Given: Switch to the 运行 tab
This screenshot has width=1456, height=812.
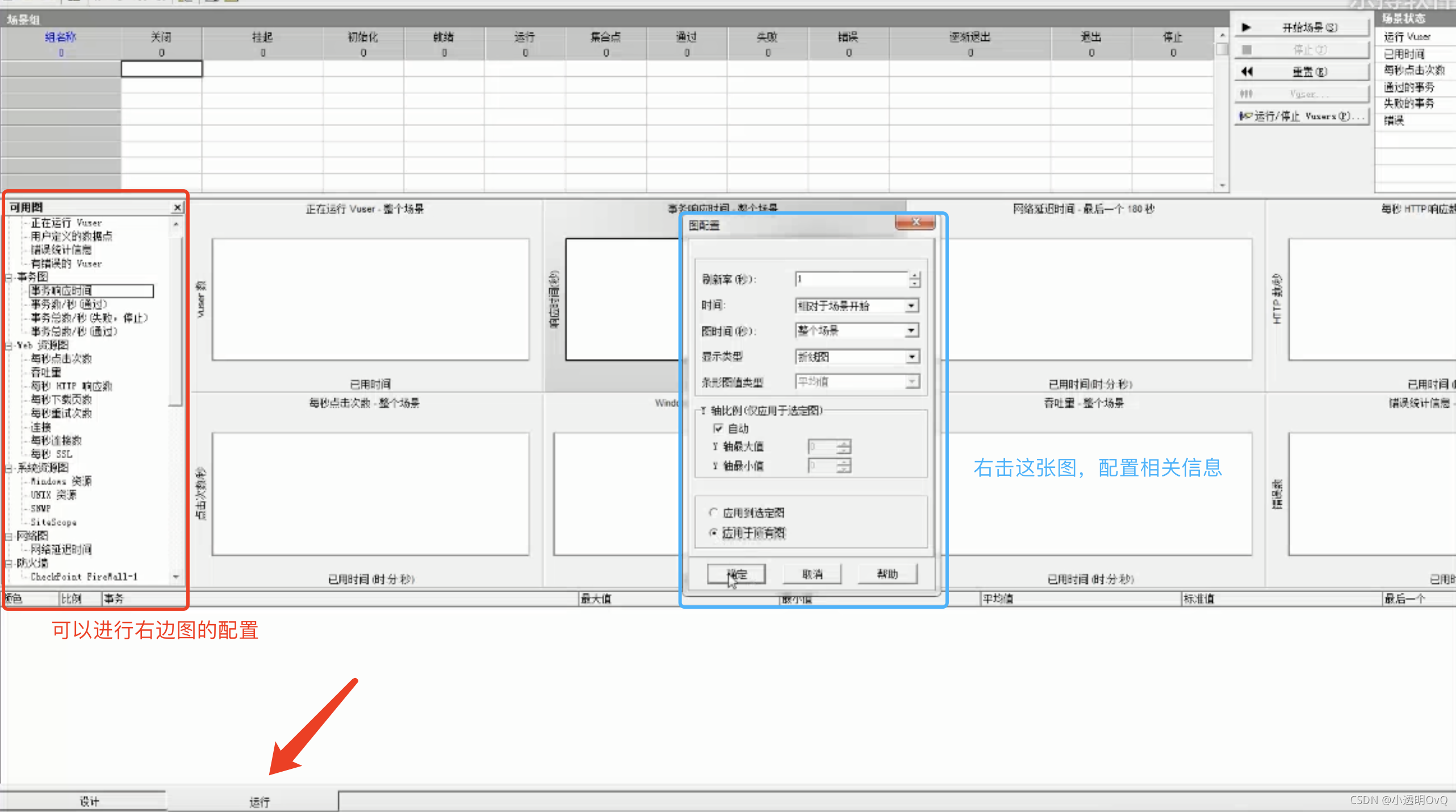Looking at the screenshot, I should [260, 801].
